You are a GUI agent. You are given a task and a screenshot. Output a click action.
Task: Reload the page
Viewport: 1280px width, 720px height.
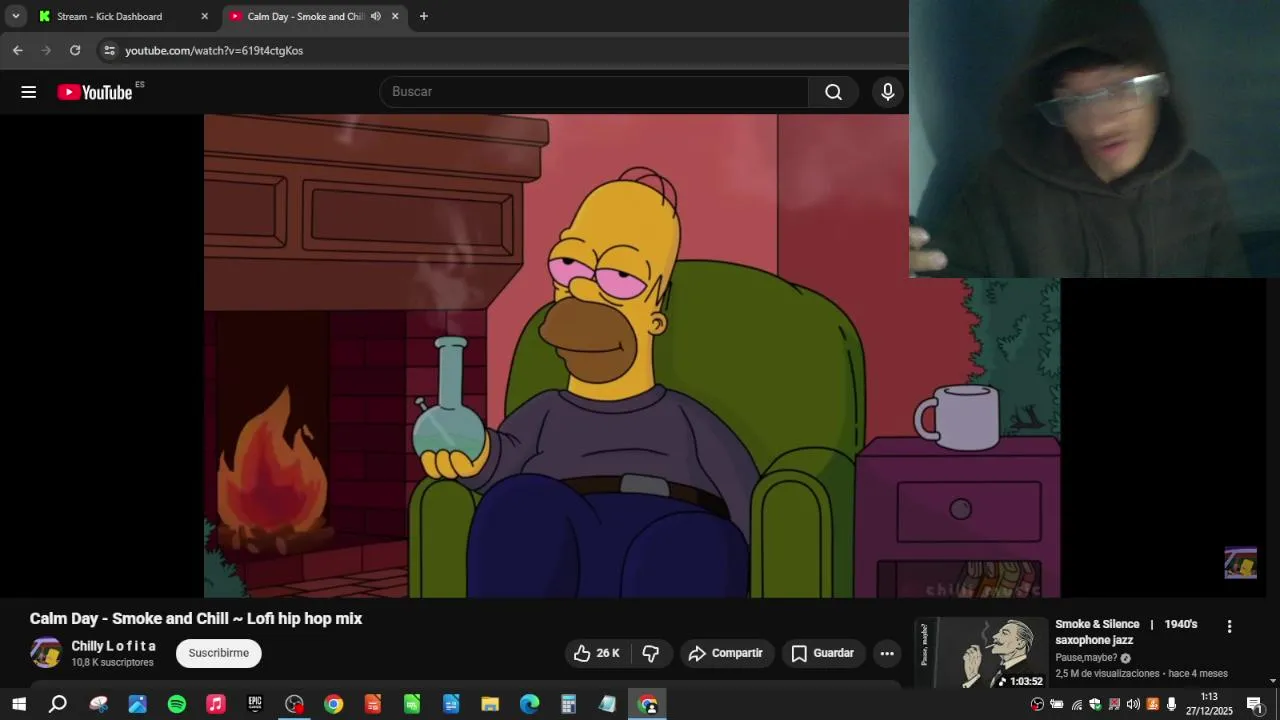point(75,50)
